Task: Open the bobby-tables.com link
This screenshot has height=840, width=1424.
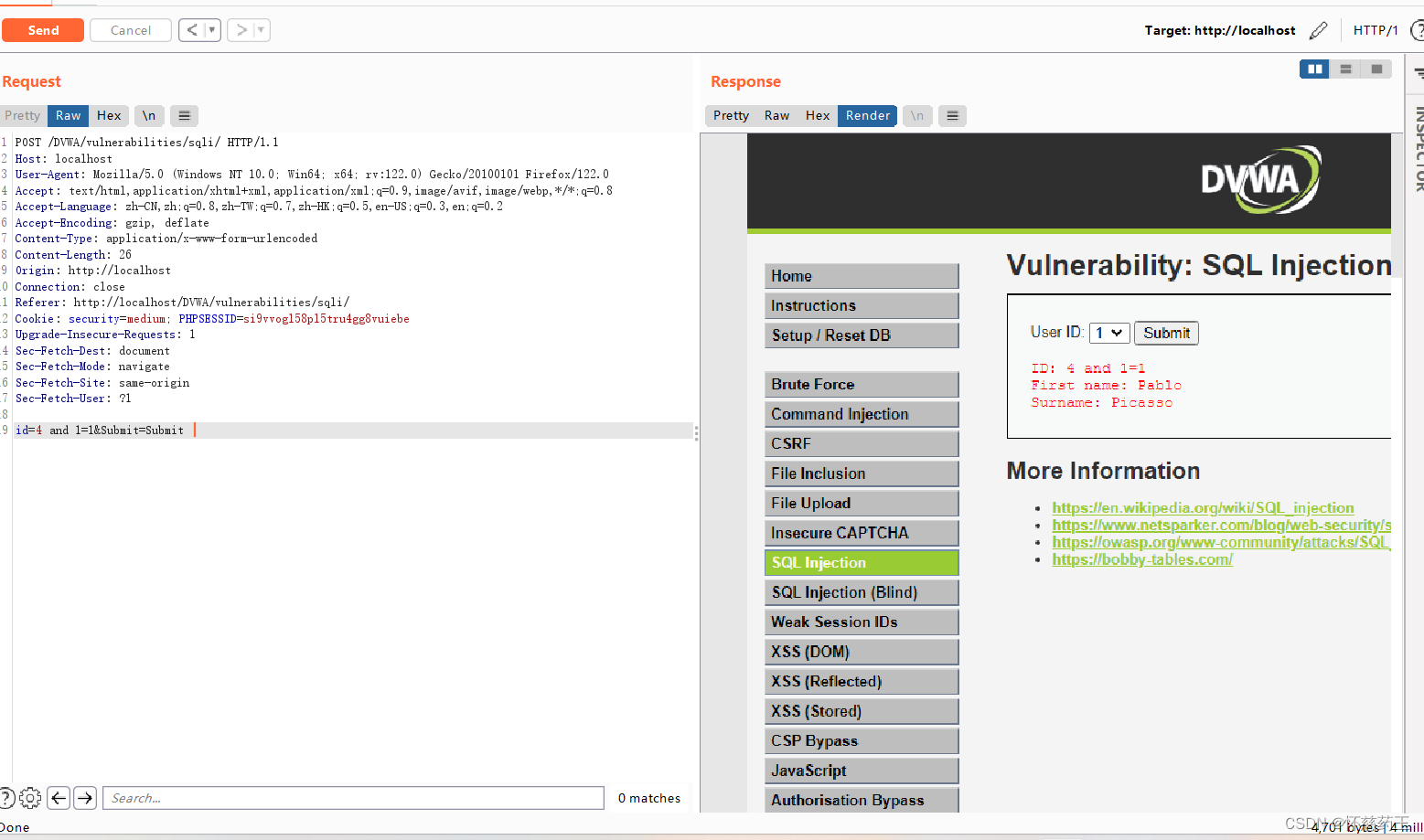Action: pyautogui.click(x=1142, y=559)
